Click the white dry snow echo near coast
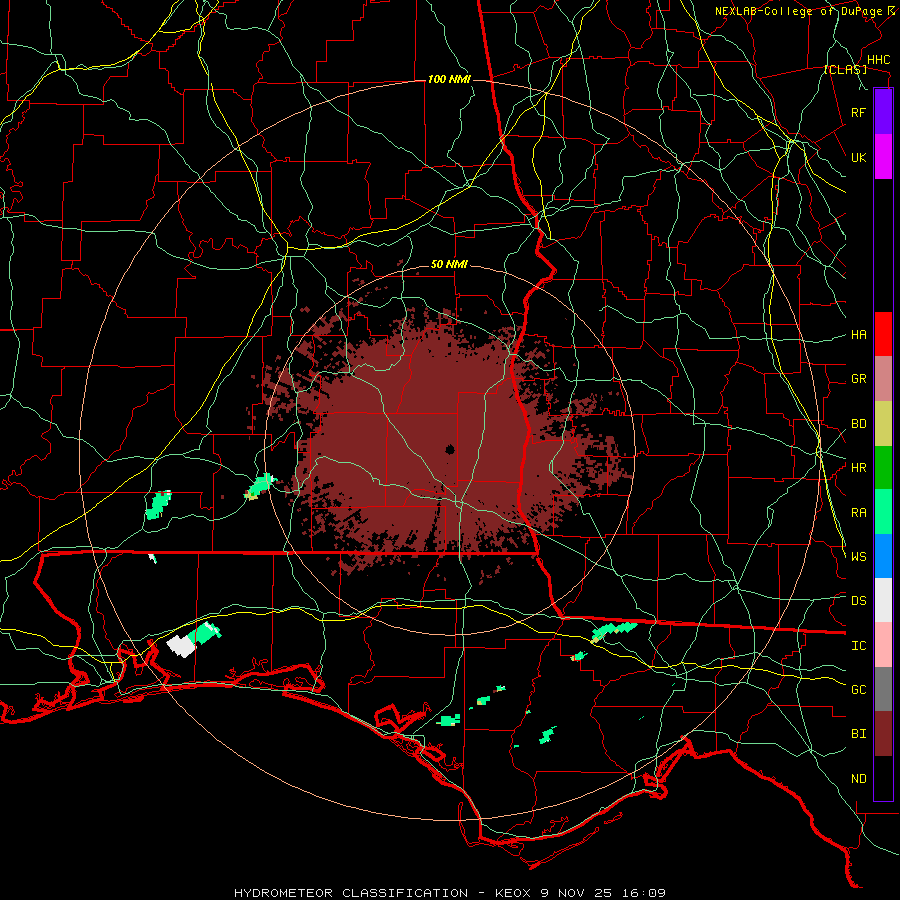This screenshot has width=900, height=900. [181, 646]
